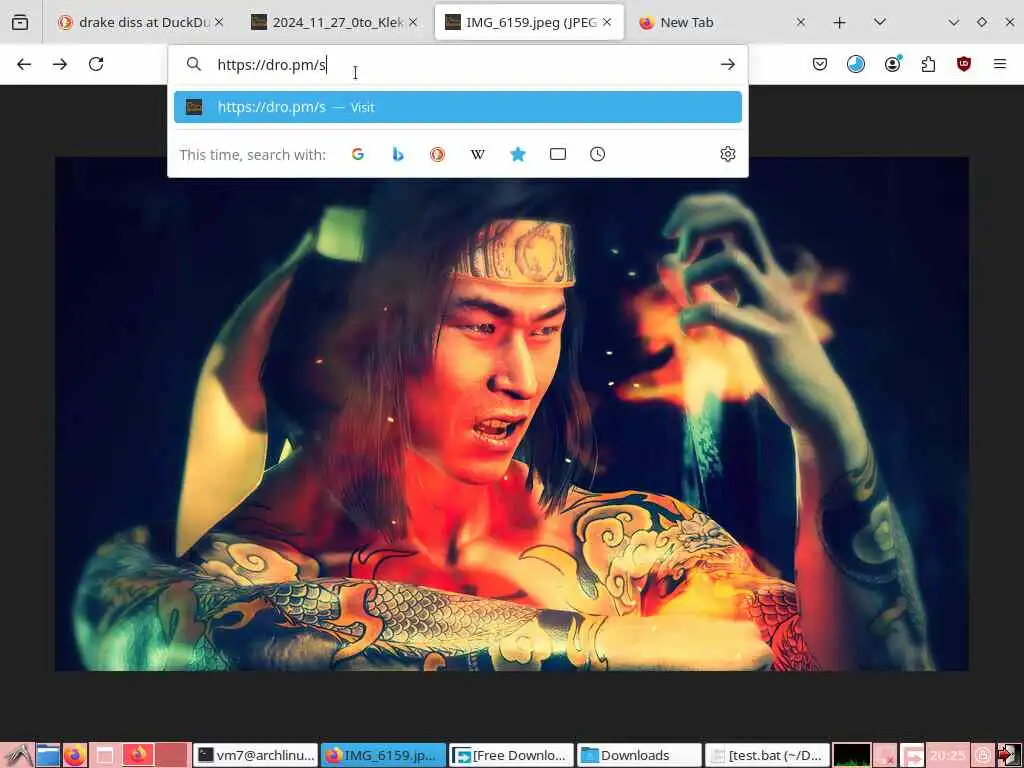
Task: Launch Firefox from the taskbar launcher
Action: (74, 756)
